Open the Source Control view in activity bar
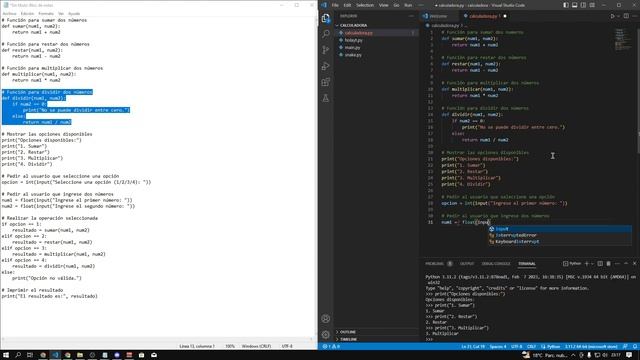This screenshot has width=640, height=360. (326, 50)
